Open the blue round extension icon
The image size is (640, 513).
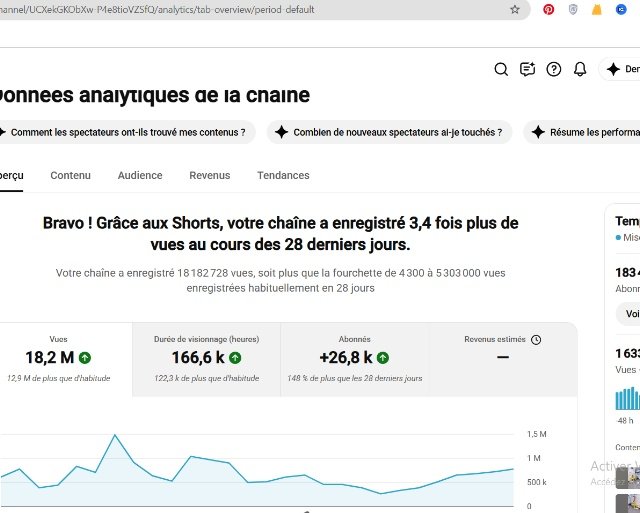pos(621,9)
